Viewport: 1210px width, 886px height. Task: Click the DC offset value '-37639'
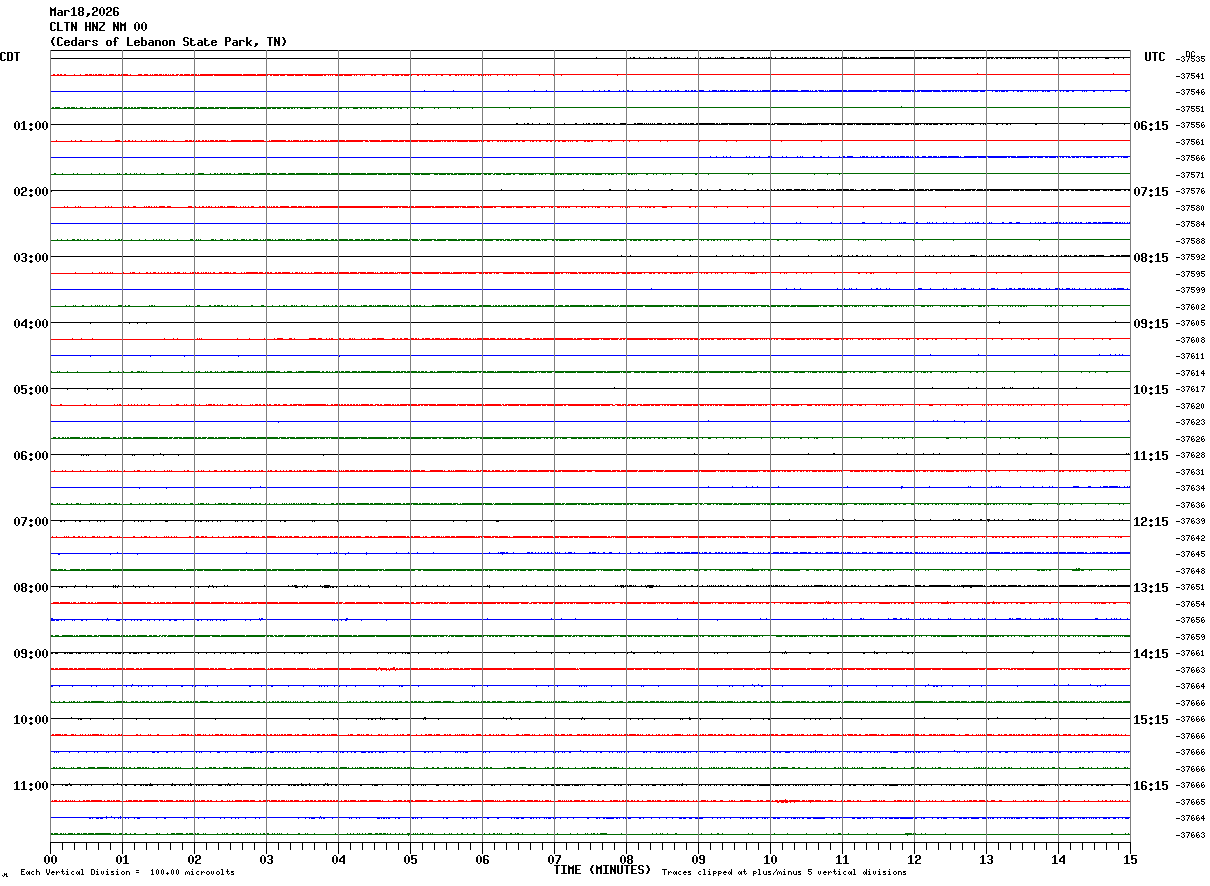[x=1190, y=521]
